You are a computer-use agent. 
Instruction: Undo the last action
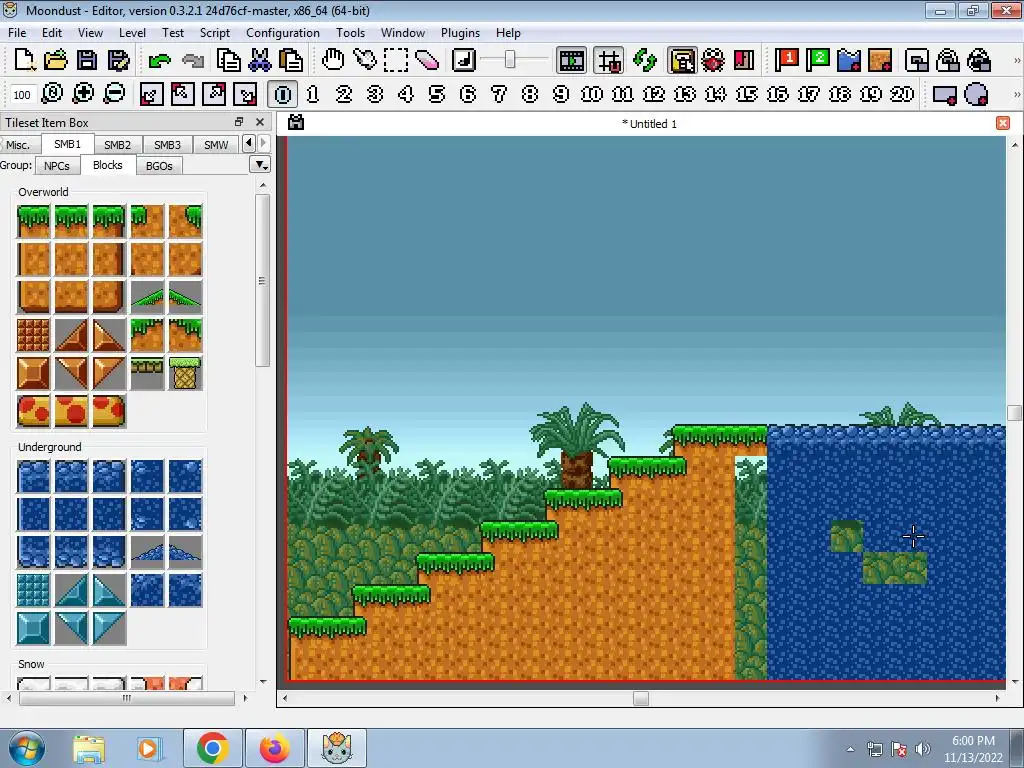pos(159,61)
